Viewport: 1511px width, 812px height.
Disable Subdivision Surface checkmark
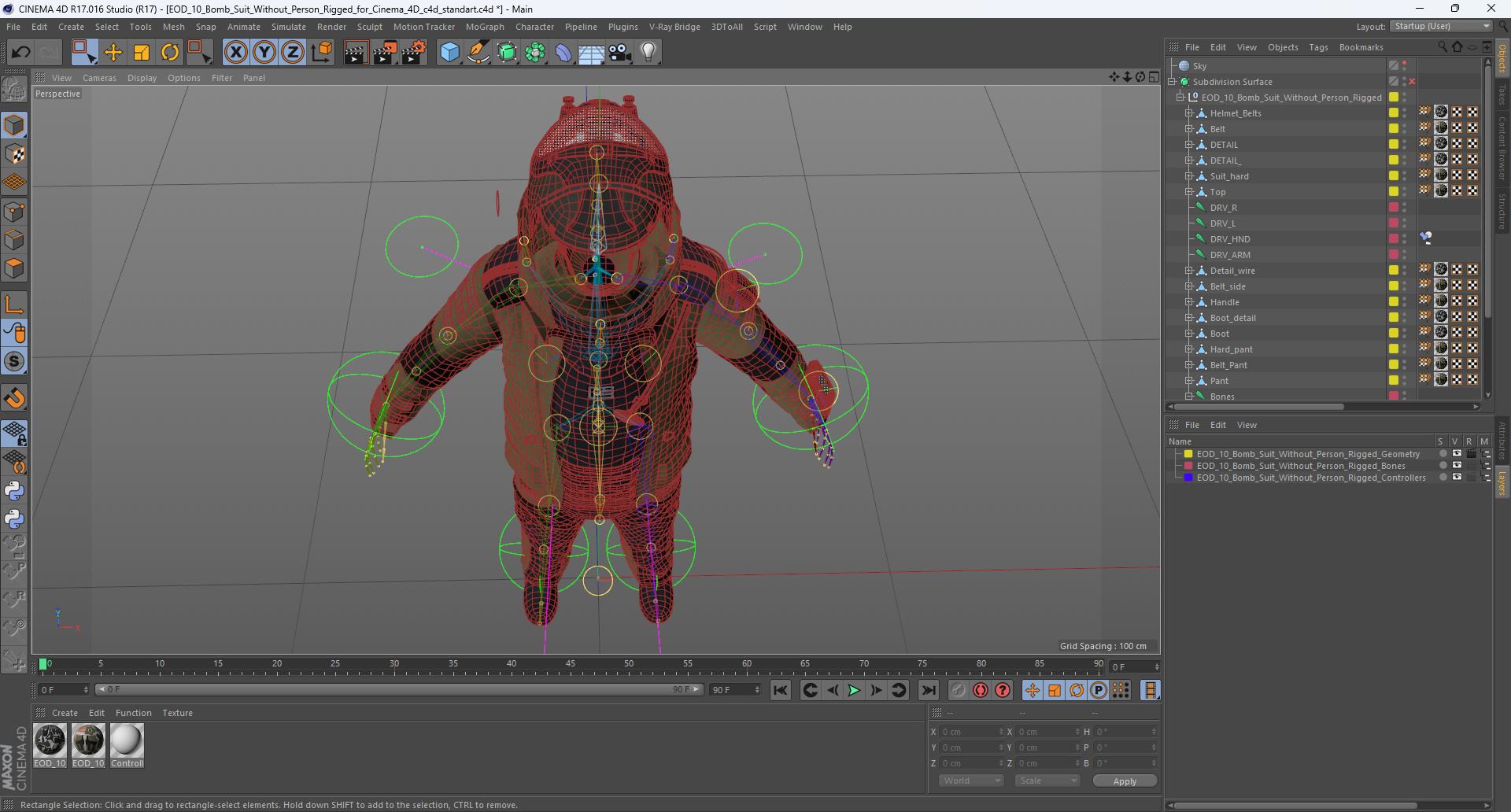1413,82
